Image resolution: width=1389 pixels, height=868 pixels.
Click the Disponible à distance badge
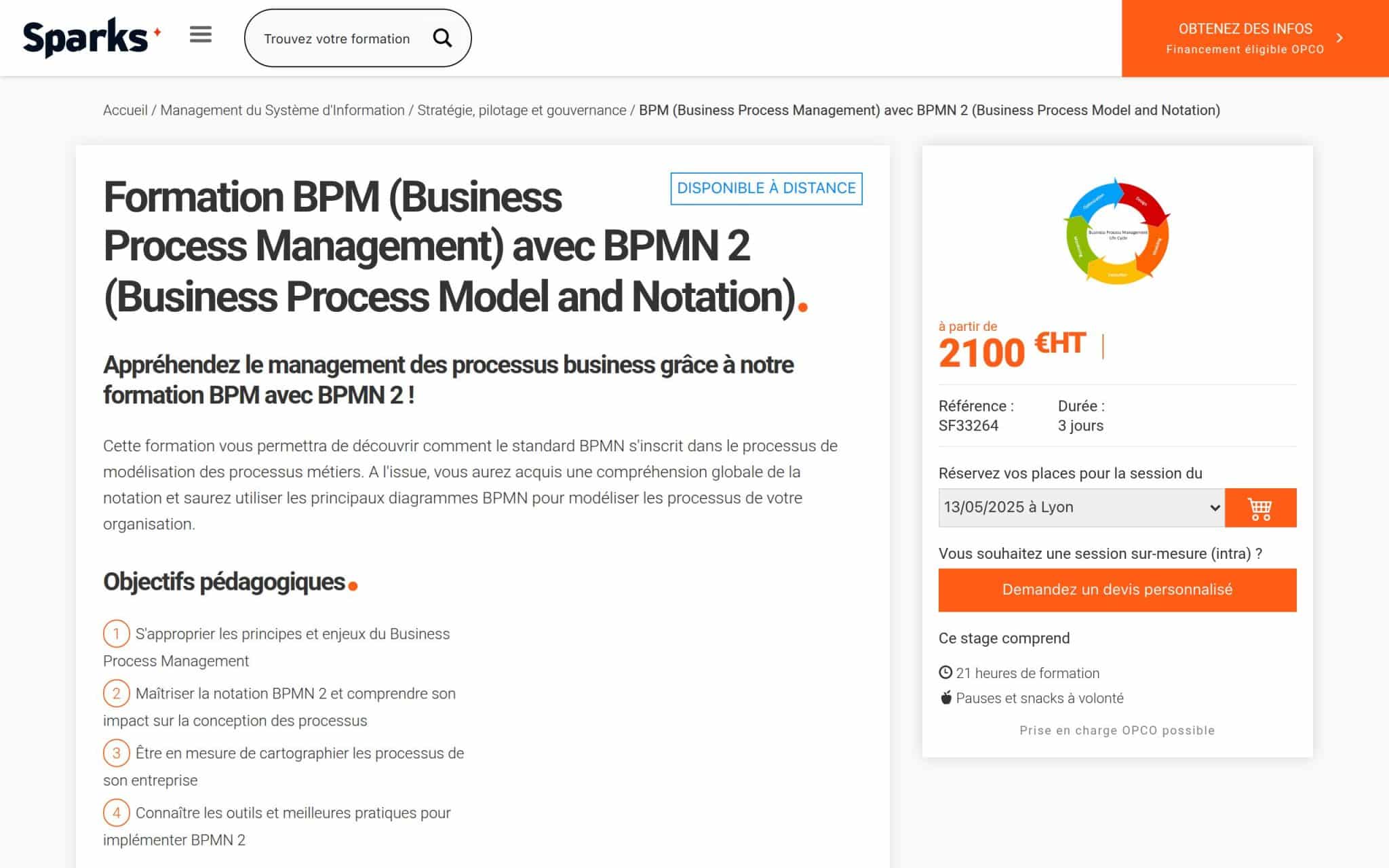(766, 189)
